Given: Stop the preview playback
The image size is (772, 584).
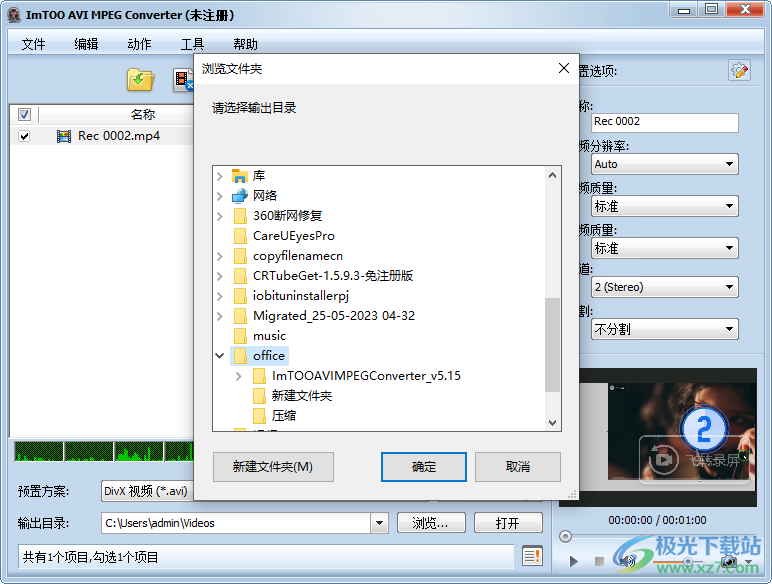Looking at the screenshot, I should click(599, 561).
